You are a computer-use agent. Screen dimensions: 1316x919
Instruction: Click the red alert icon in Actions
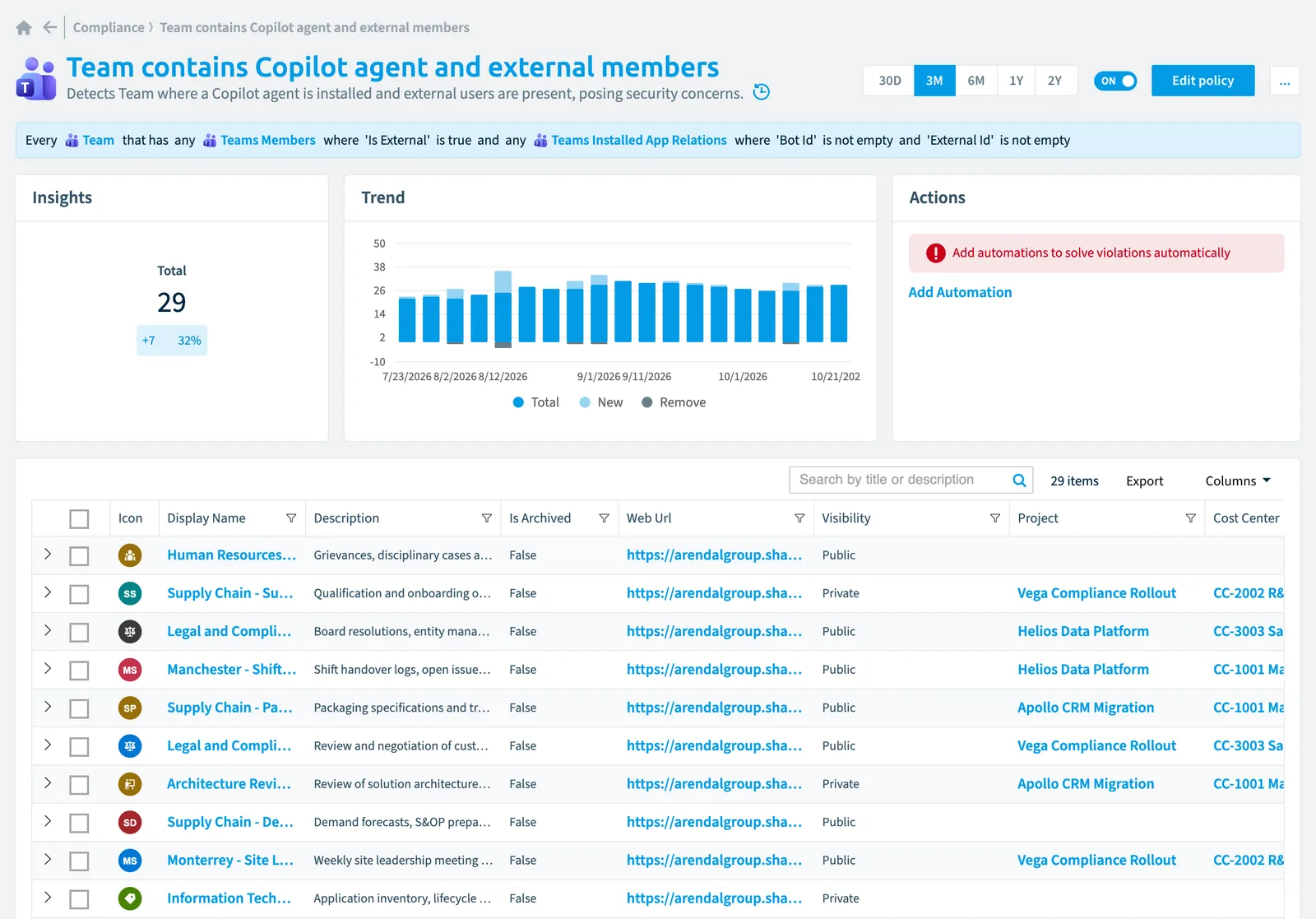pyautogui.click(x=936, y=253)
